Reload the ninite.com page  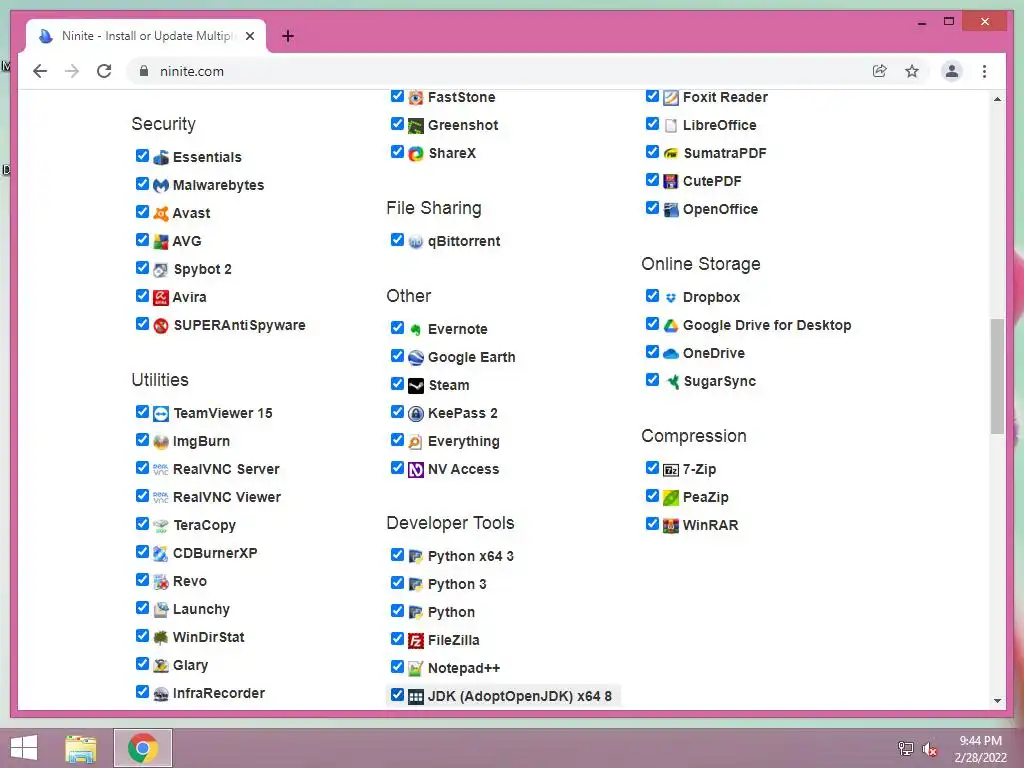[104, 71]
